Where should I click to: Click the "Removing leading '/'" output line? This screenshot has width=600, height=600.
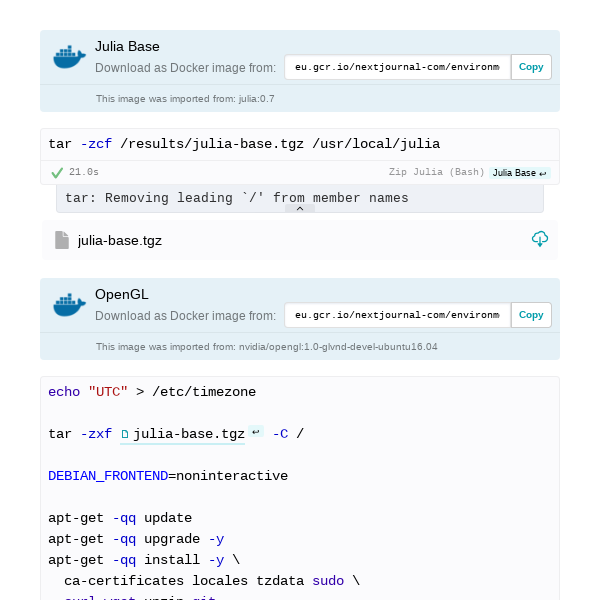click(237, 198)
